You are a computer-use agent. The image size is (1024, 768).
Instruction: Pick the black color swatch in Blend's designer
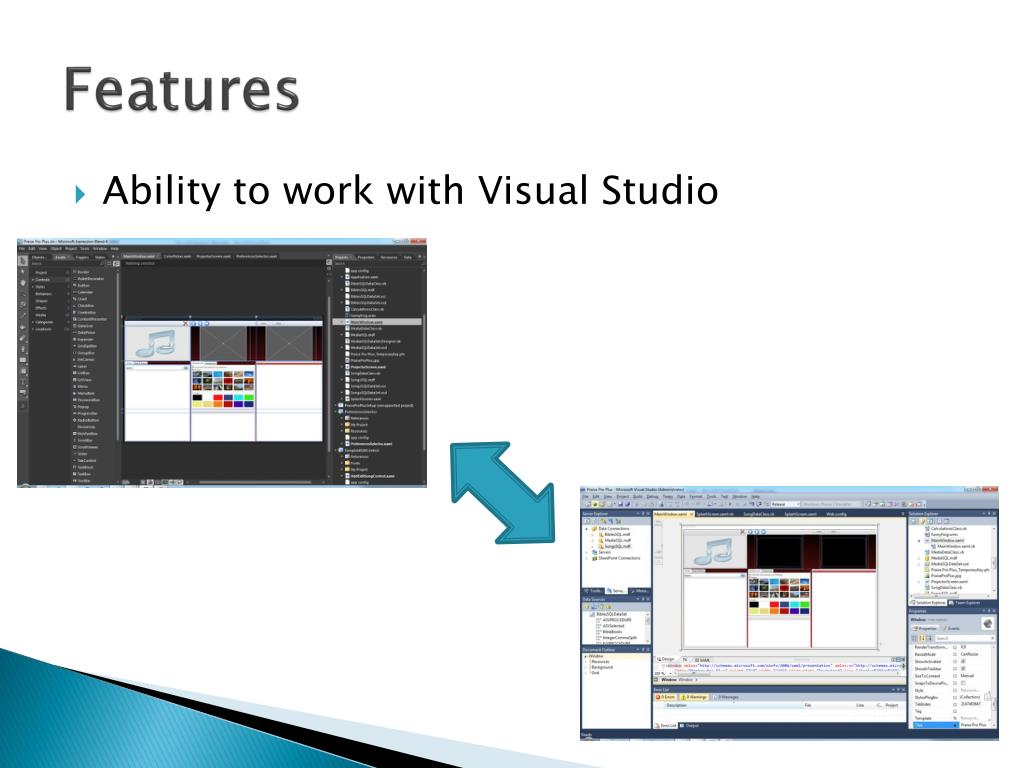(197, 397)
